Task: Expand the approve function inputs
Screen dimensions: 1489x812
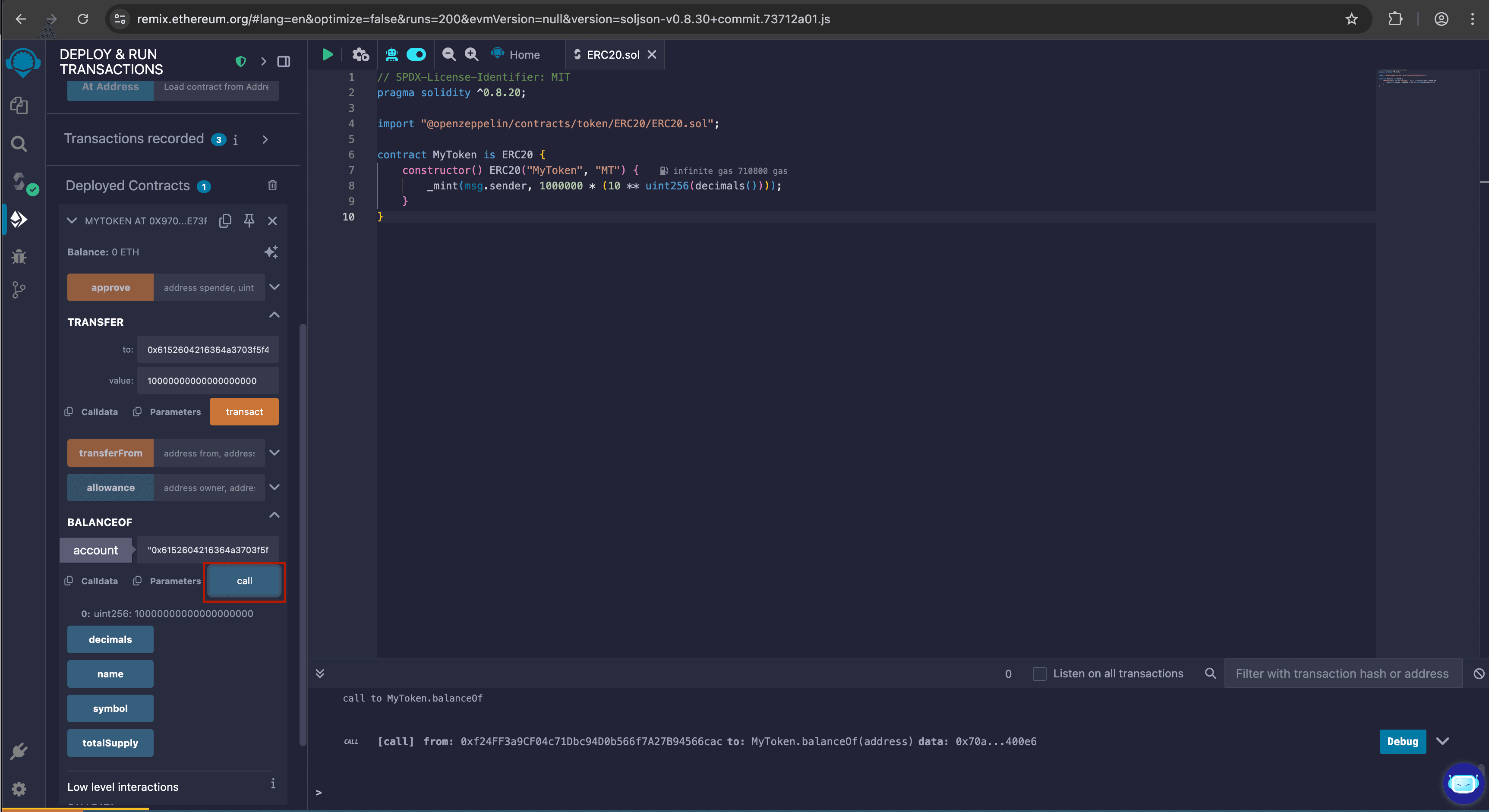Action: tap(274, 287)
